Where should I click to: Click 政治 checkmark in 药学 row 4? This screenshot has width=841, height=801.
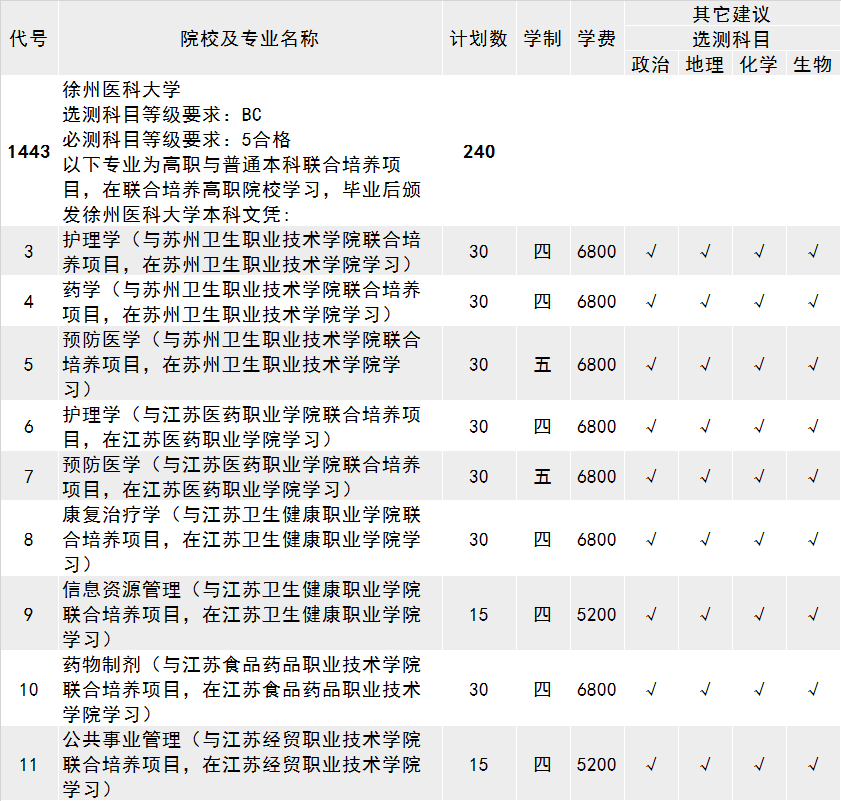pos(651,301)
